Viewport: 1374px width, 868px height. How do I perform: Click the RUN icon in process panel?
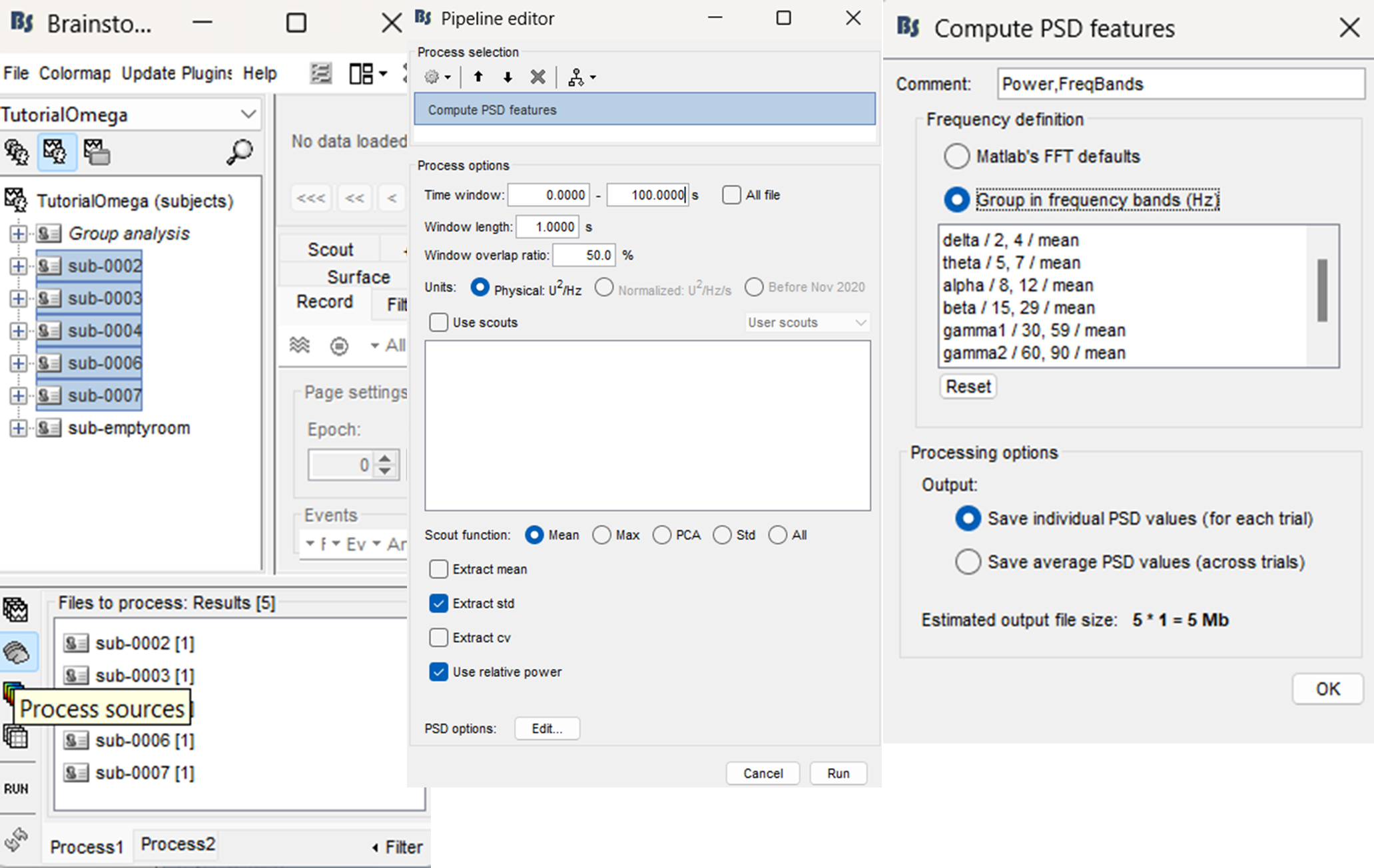point(17,789)
